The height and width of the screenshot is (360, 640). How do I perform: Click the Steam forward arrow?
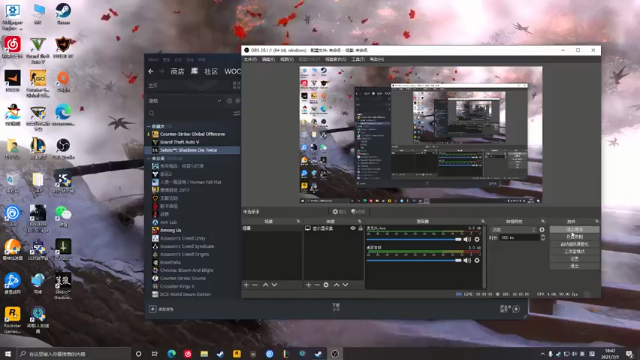click(162, 71)
